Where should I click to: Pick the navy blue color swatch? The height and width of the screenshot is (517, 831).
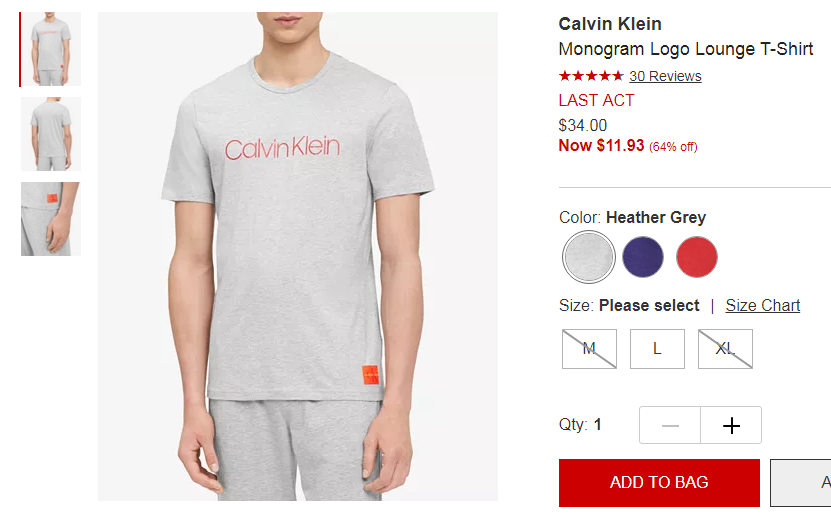(x=643, y=257)
